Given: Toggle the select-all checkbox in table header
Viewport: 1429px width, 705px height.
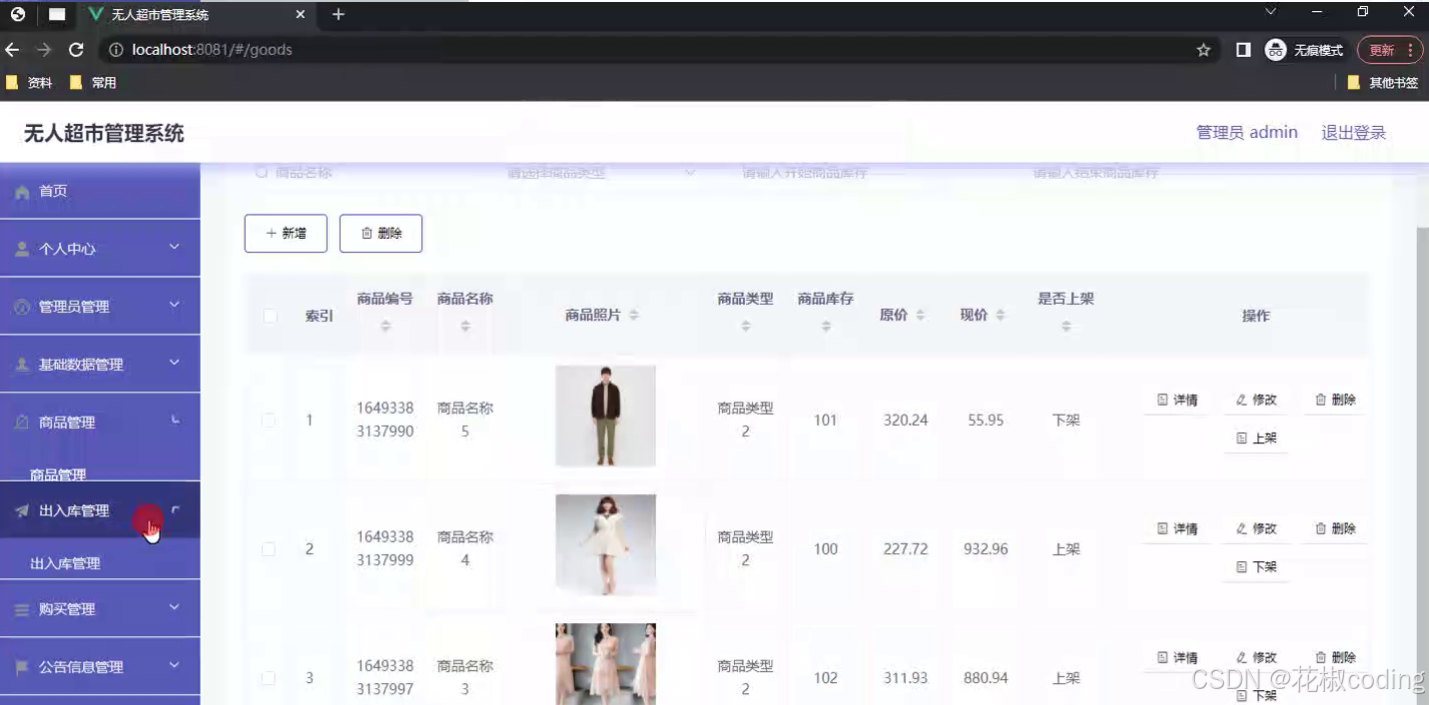Looking at the screenshot, I should click(269, 316).
